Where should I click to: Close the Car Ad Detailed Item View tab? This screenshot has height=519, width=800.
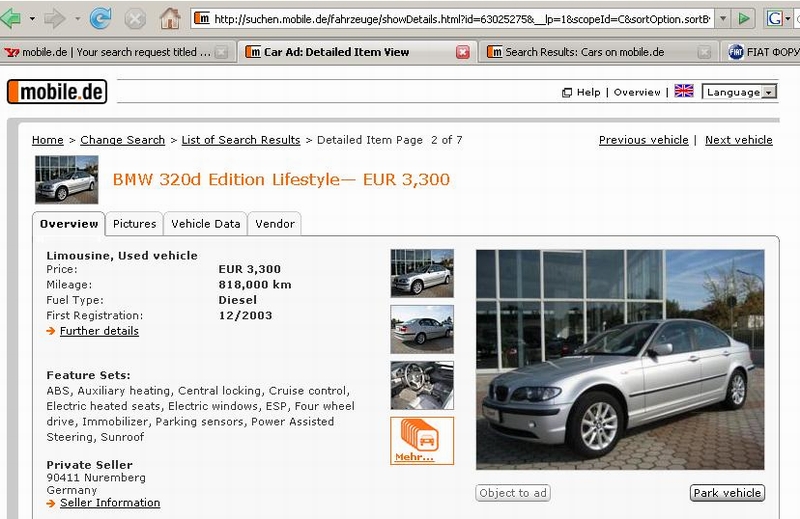pyautogui.click(x=463, y=52)
